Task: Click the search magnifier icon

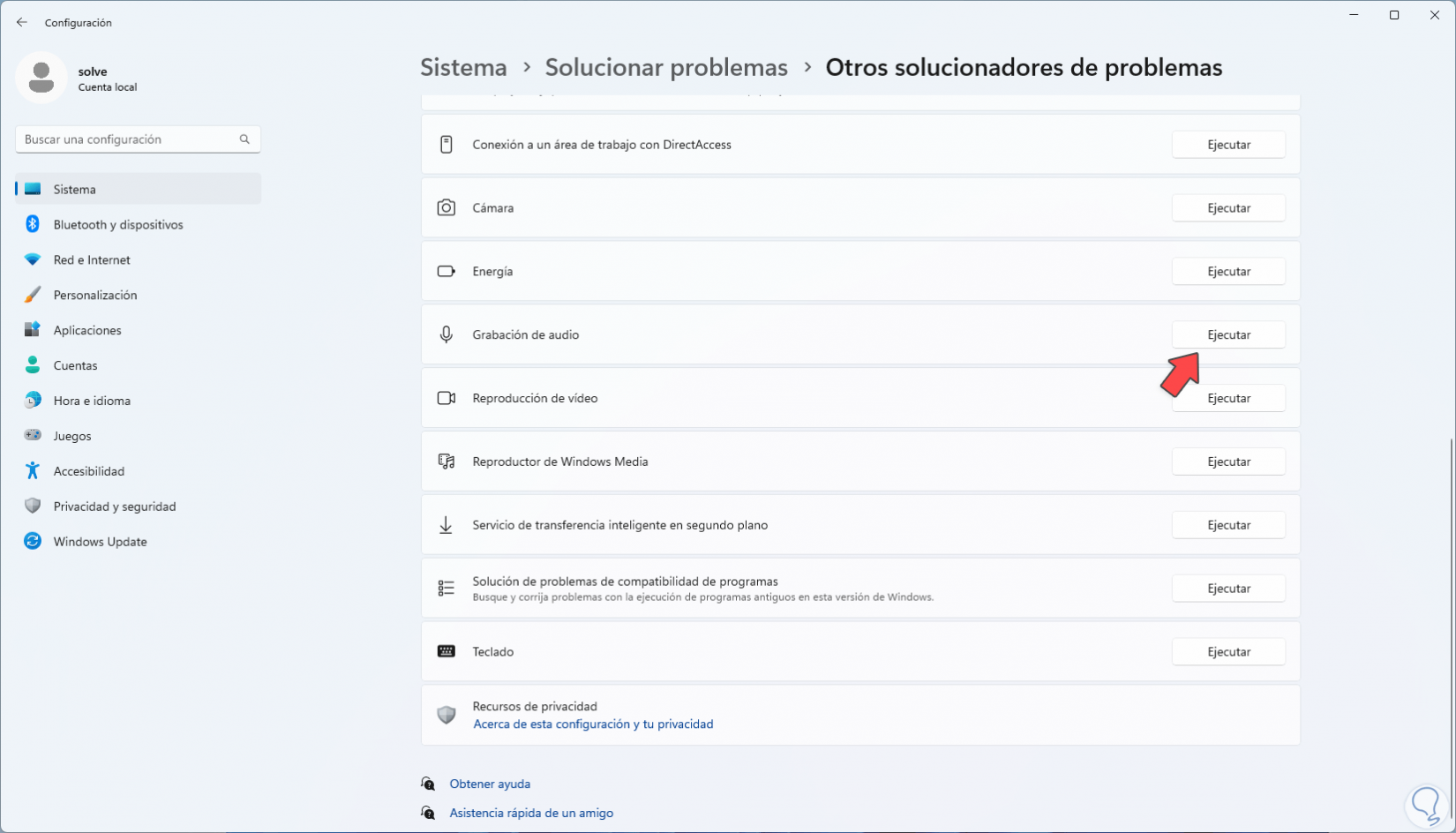Action: pos(244,139)
